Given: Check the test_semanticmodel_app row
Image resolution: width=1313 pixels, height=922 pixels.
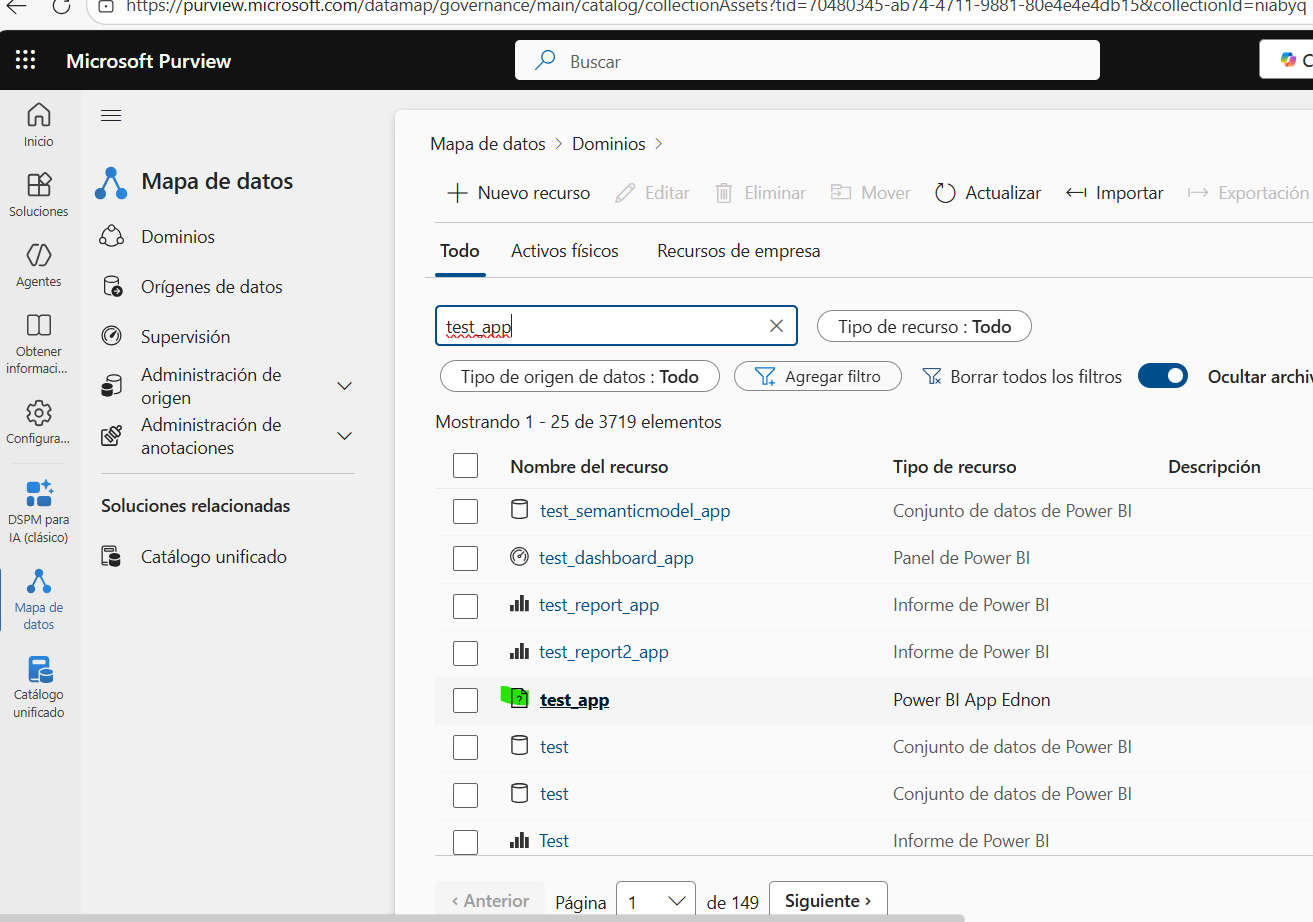Looking at the screenshot, I should tap(465, 511).
